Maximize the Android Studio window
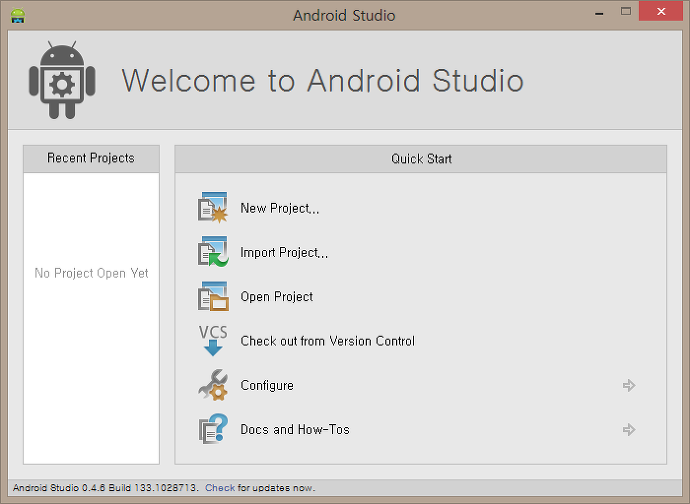Screen dimensions: 690x504 [626, 11]
